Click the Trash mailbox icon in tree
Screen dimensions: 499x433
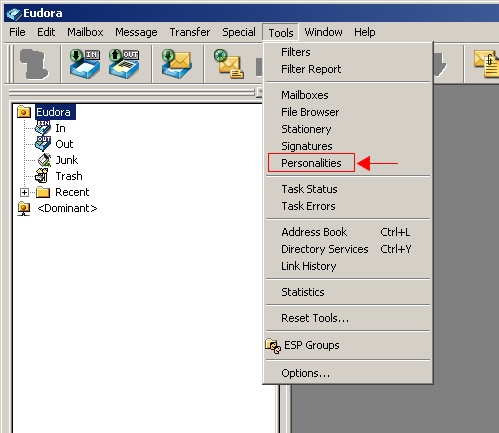coord(42,176)
